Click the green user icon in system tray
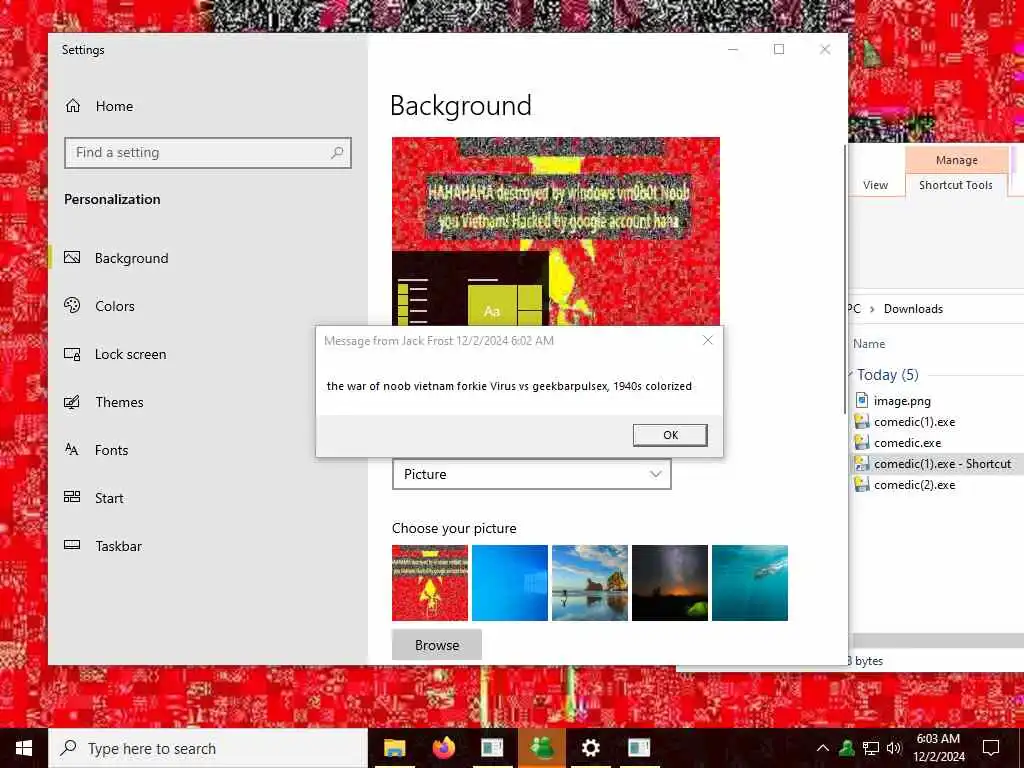Image resolution: width=1024 pixels, height=768 pixels. (x=847, y=748)
